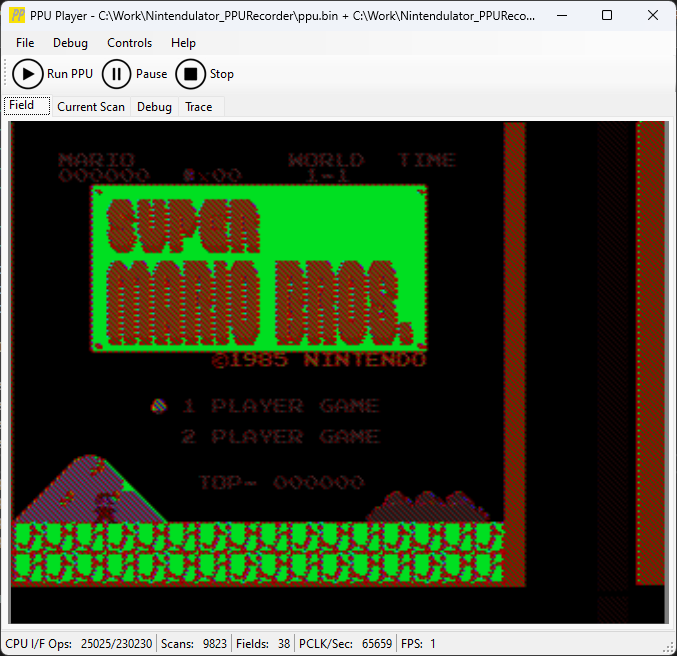Screen dimensions: 677x656
Task: Click the Fields counter in status bar
Action: 264,644
